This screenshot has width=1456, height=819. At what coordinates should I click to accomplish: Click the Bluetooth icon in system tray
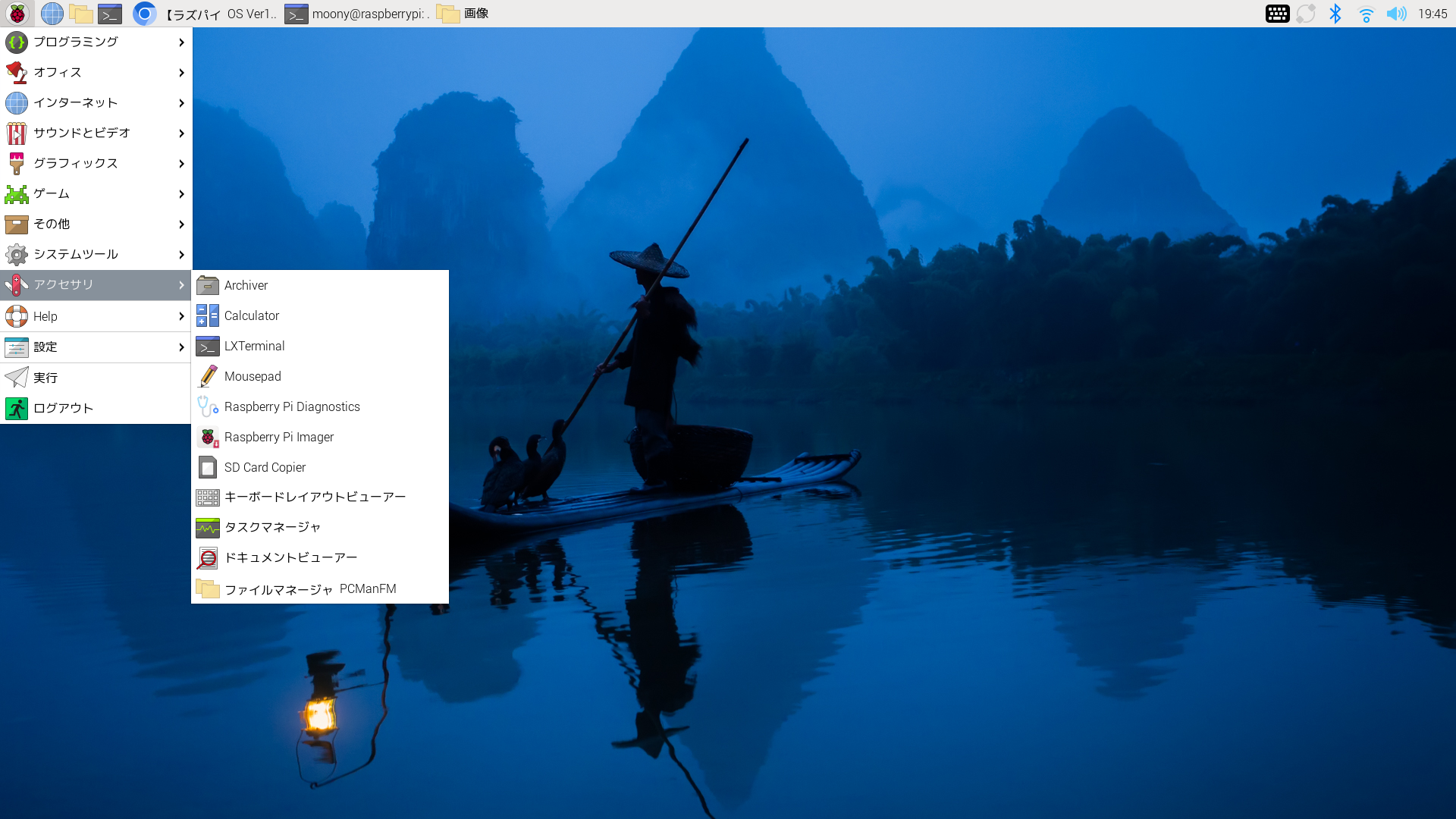pos(1335,14)
